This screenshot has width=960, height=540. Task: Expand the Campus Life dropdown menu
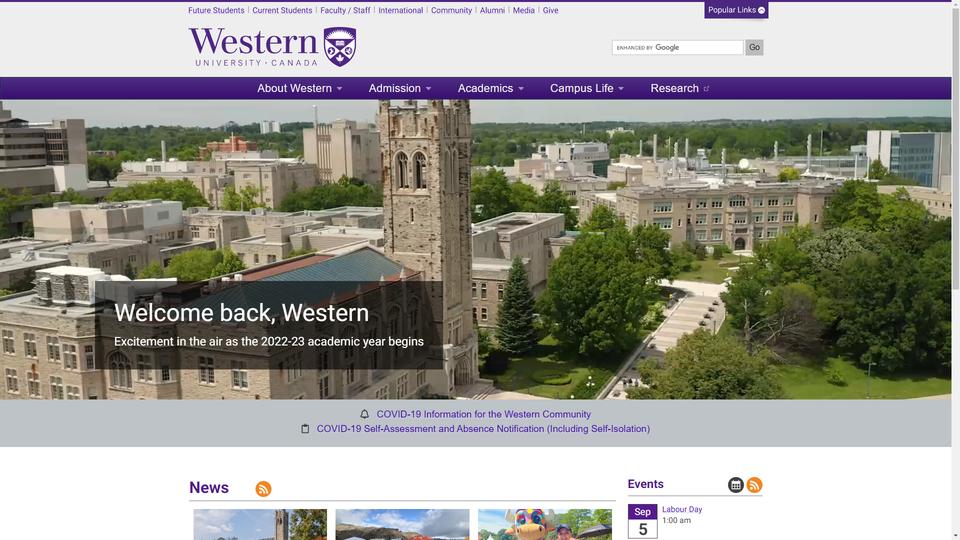click(x=587, y=88)
